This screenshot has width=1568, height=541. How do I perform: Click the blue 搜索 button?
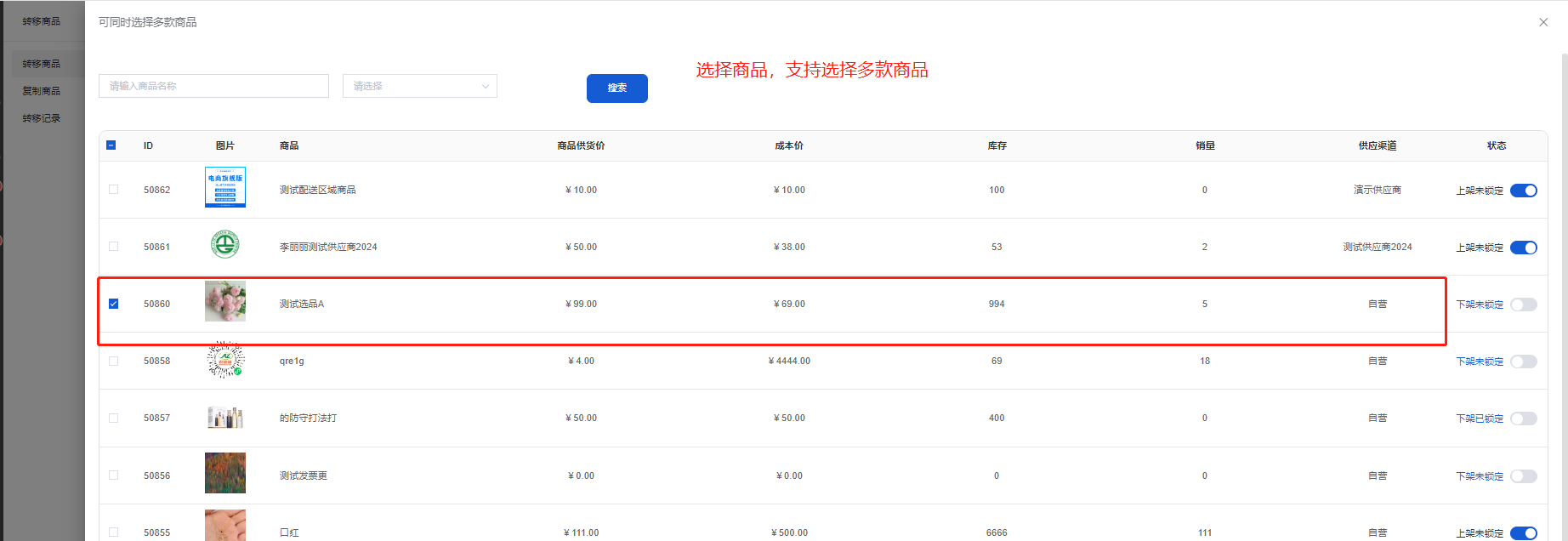point(616,88)
